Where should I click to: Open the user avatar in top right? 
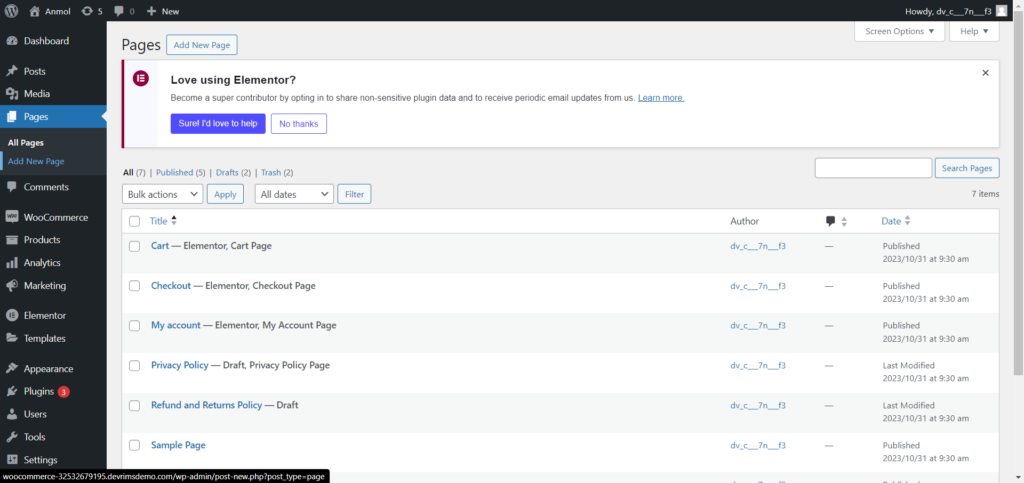(x=1001, y=10)
